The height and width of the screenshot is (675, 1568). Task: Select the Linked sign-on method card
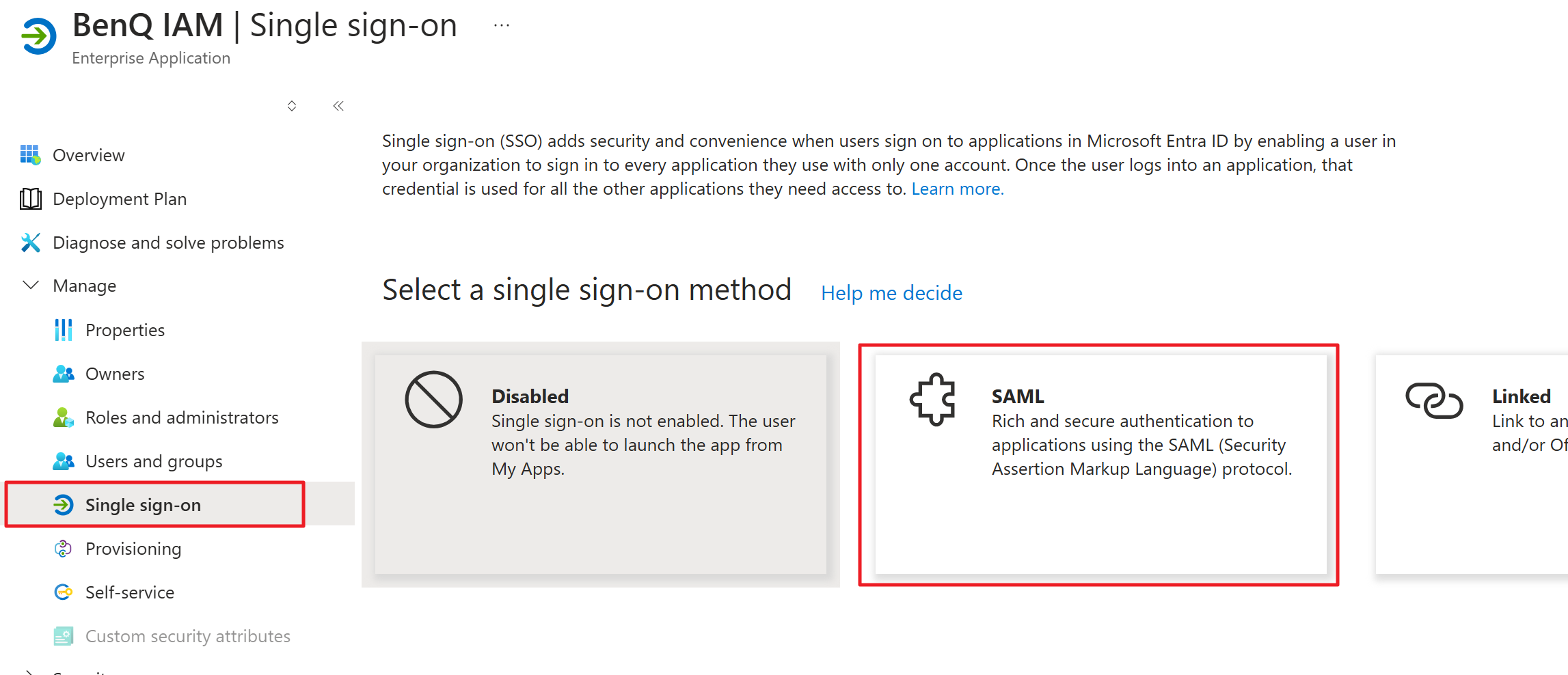tap(1470, 464)
